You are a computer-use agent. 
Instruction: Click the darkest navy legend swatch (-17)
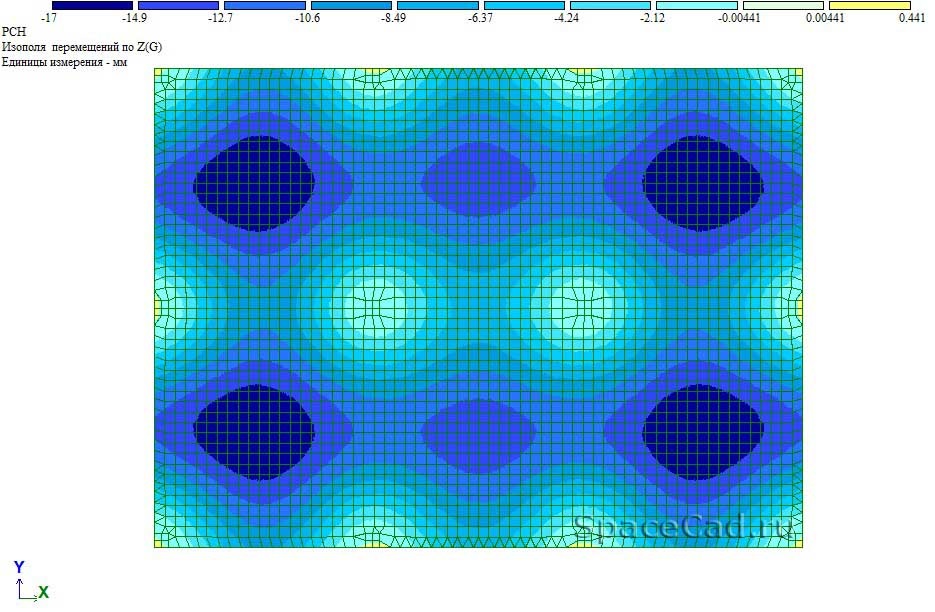point(92,5)
